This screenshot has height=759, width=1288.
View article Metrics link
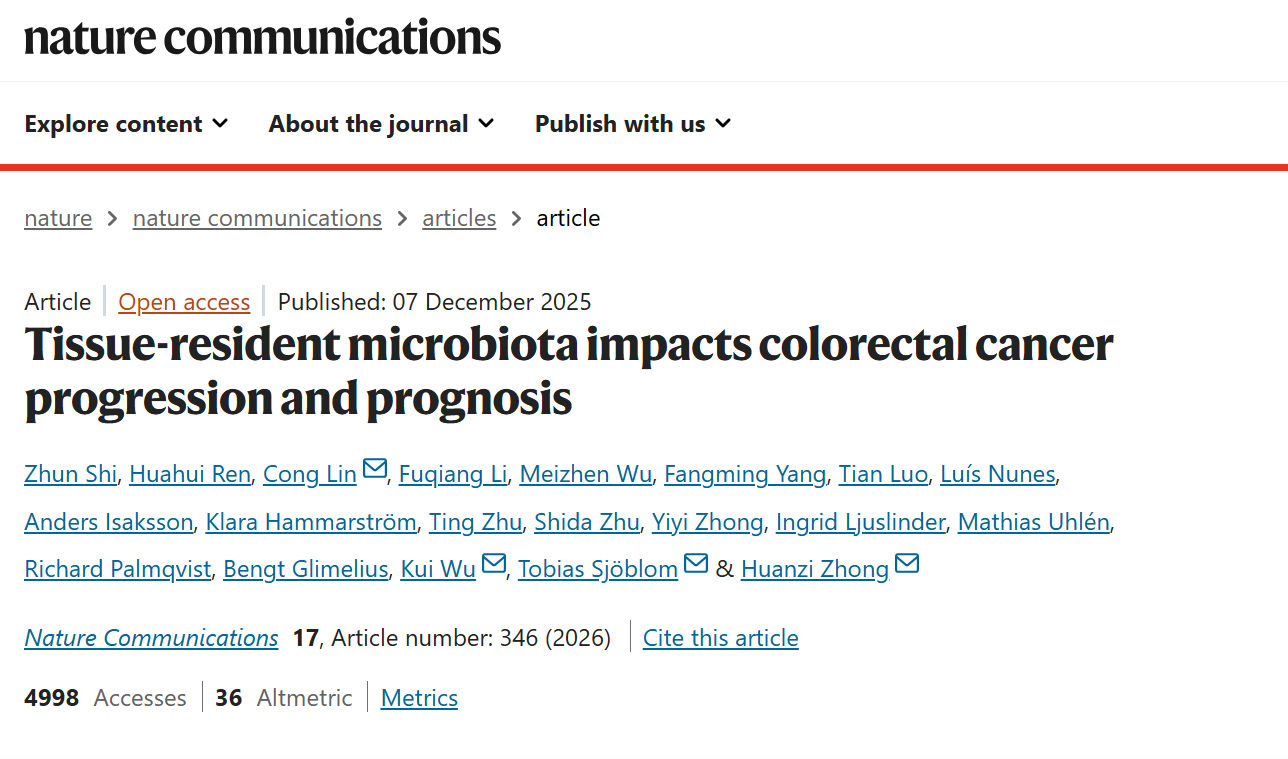coord(419,698)
